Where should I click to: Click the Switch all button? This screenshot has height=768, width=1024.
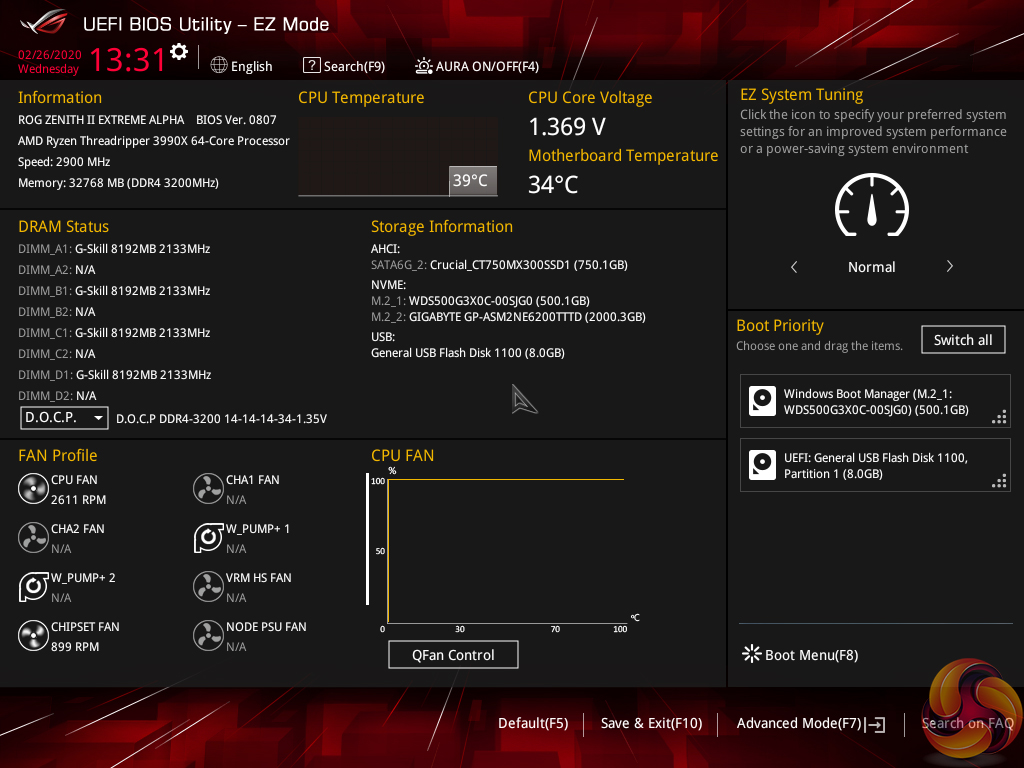point(963,340)
